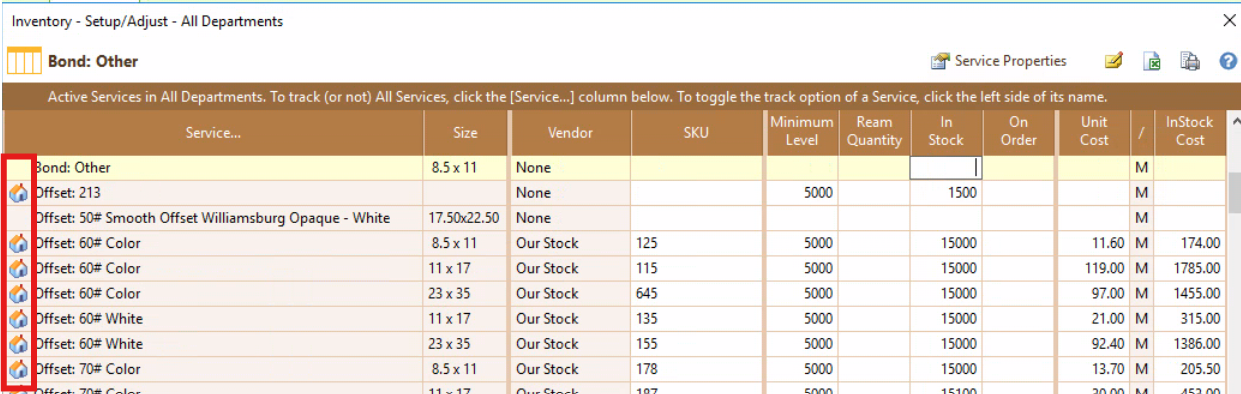Click the SKU column header
The width and height of the screenshot is (1241, 394).
(696, 132)
